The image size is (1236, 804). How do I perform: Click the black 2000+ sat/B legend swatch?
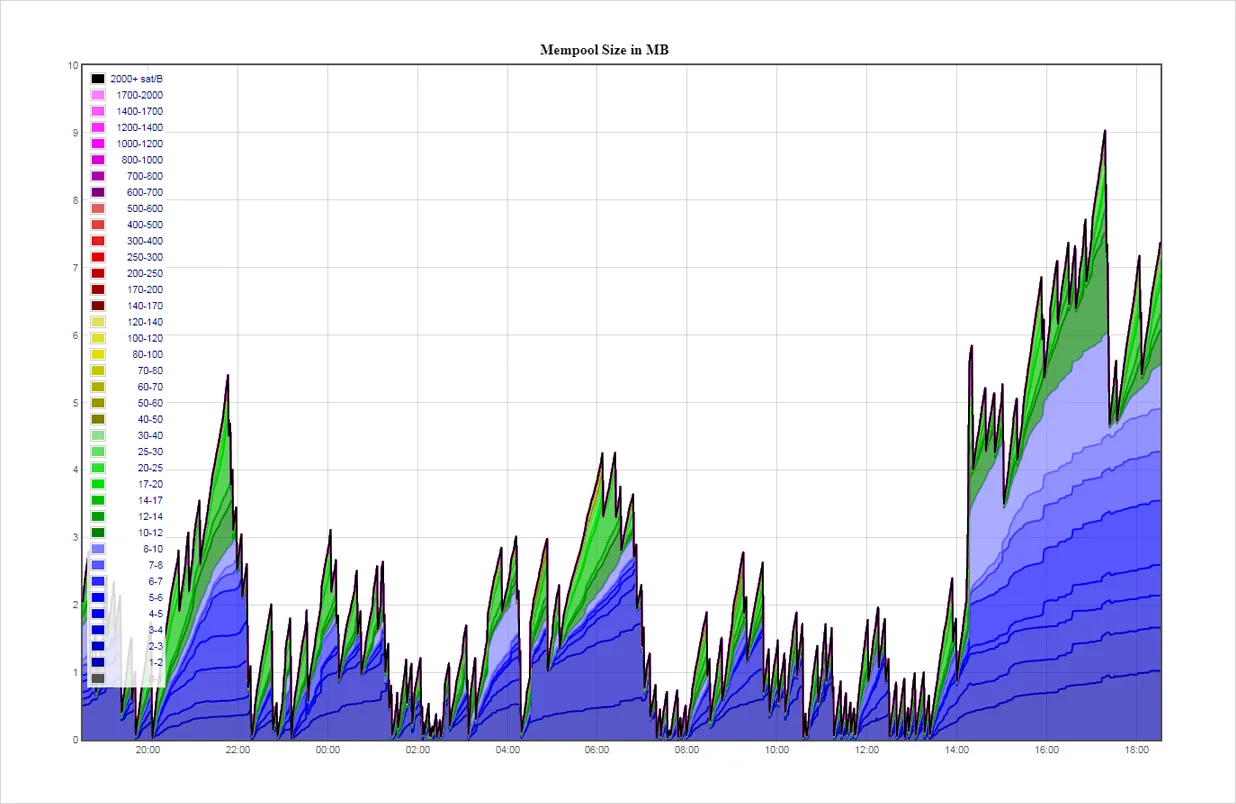coord(98,79)
